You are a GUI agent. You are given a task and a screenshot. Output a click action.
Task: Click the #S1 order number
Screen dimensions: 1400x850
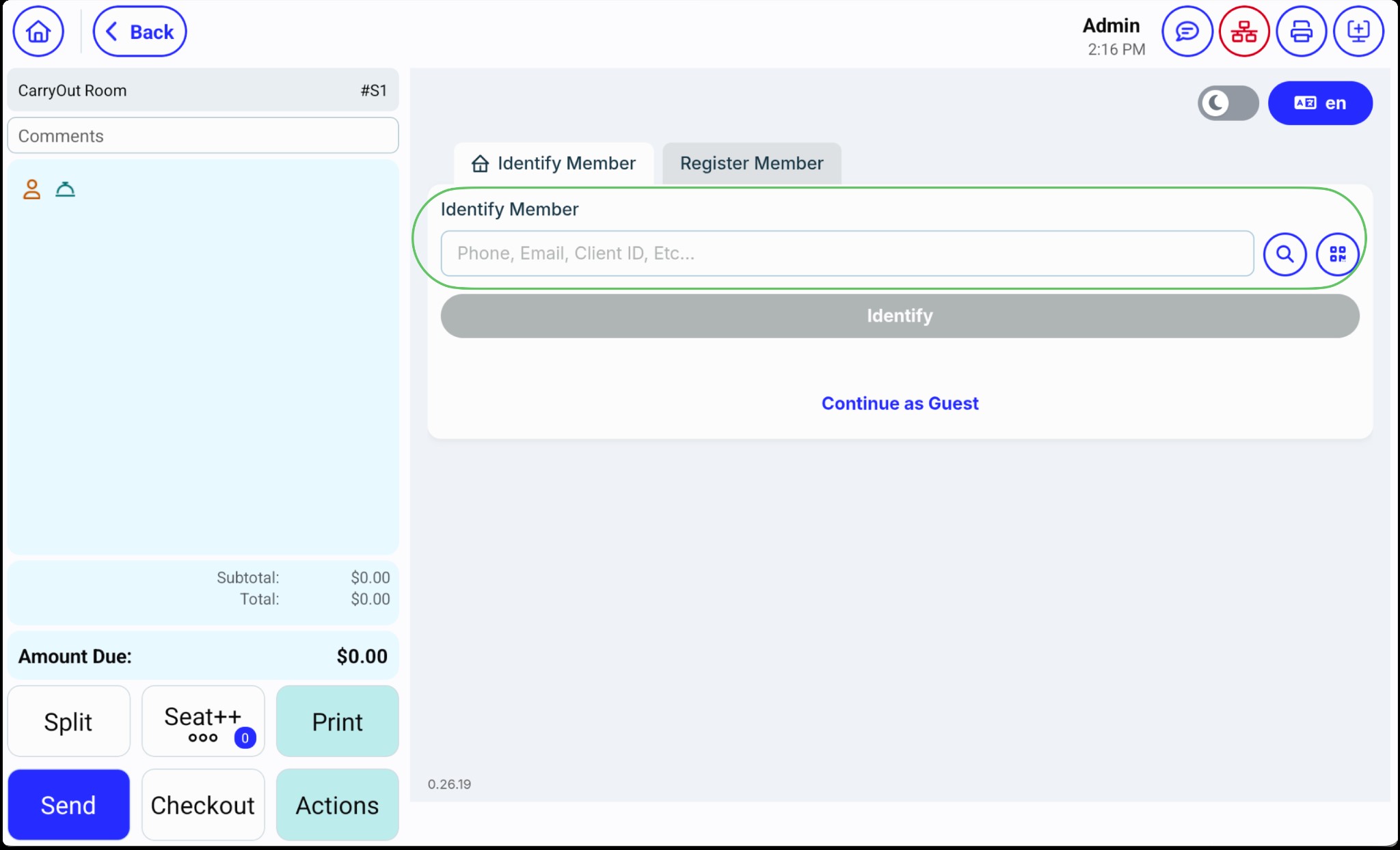374,90
